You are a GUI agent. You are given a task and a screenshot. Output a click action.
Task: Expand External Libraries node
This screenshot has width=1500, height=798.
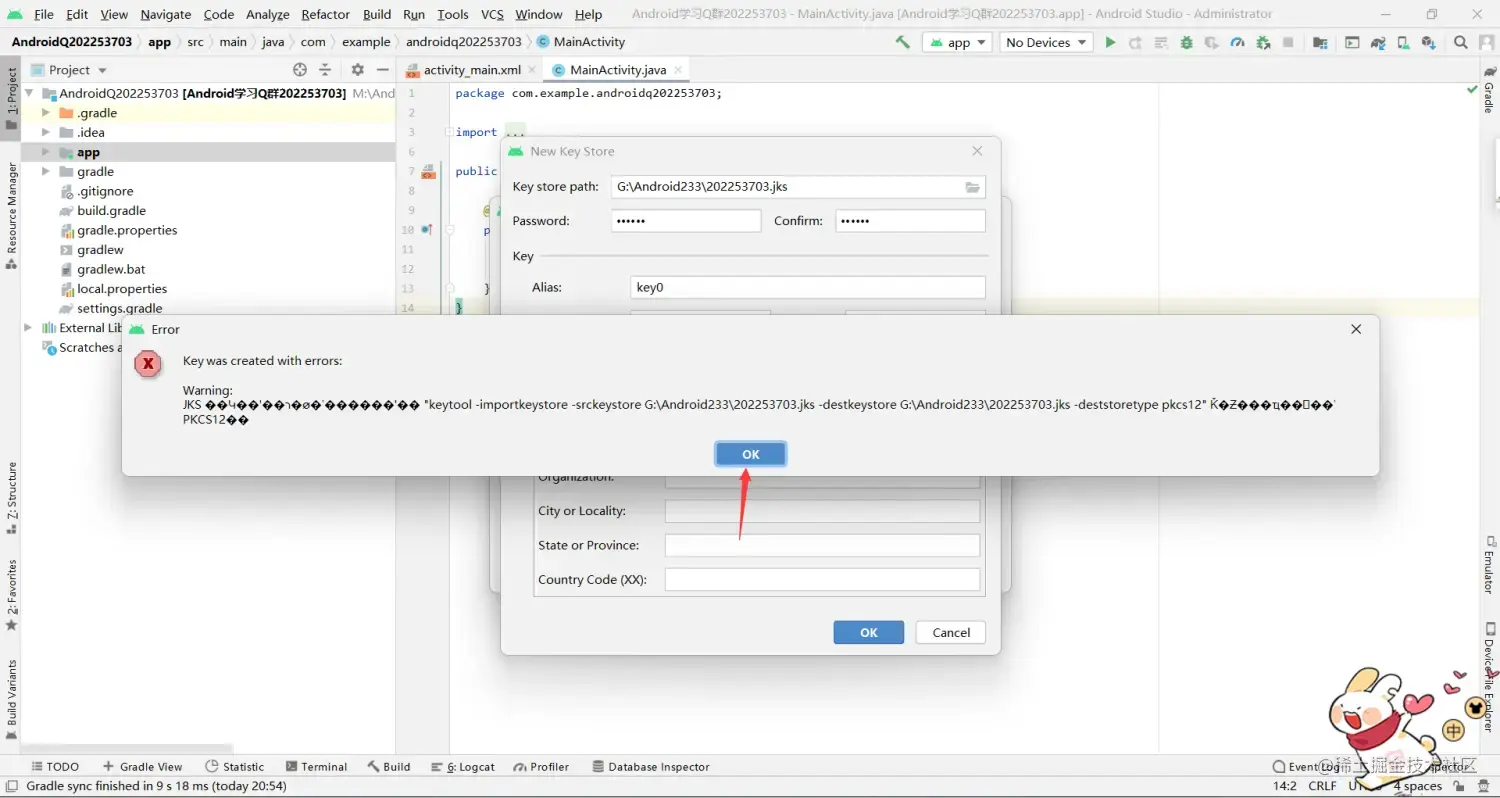[x=28, y=328]
